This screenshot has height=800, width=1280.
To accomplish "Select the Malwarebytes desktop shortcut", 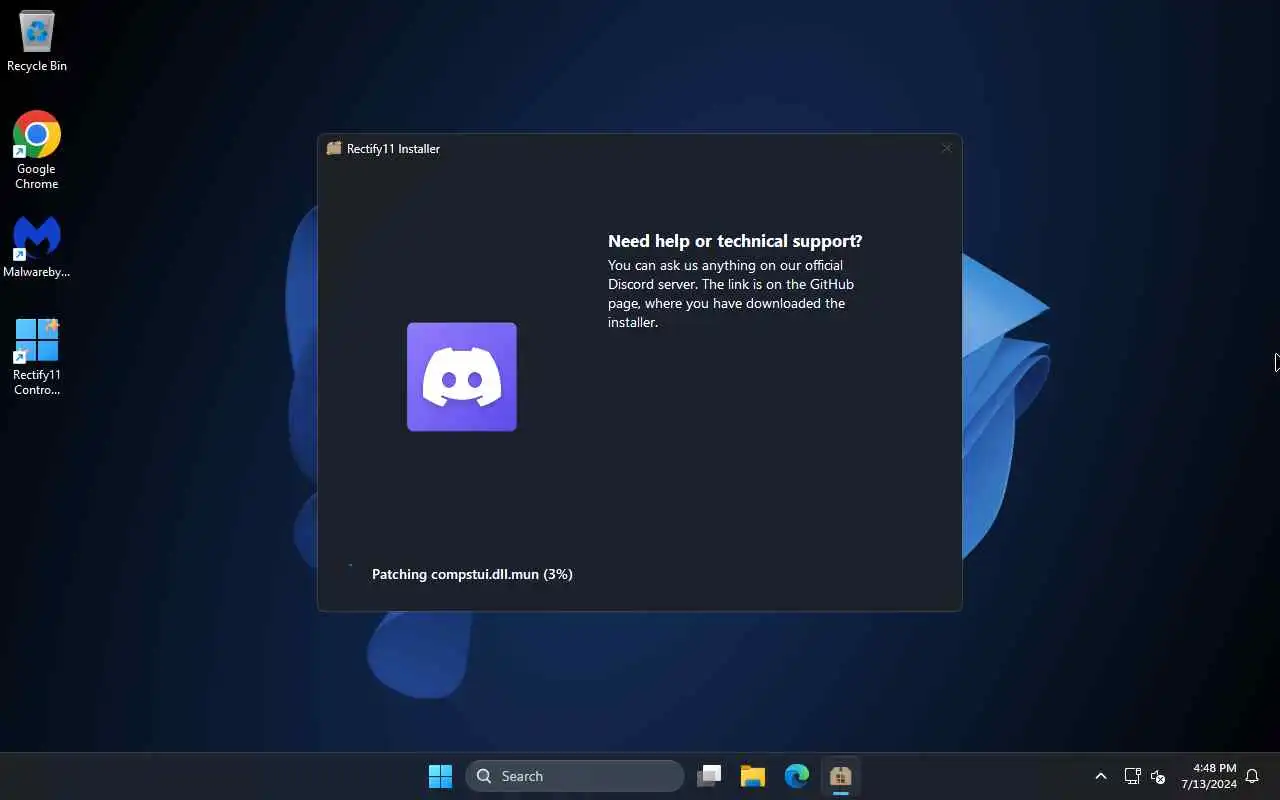I will coord(37,246).
